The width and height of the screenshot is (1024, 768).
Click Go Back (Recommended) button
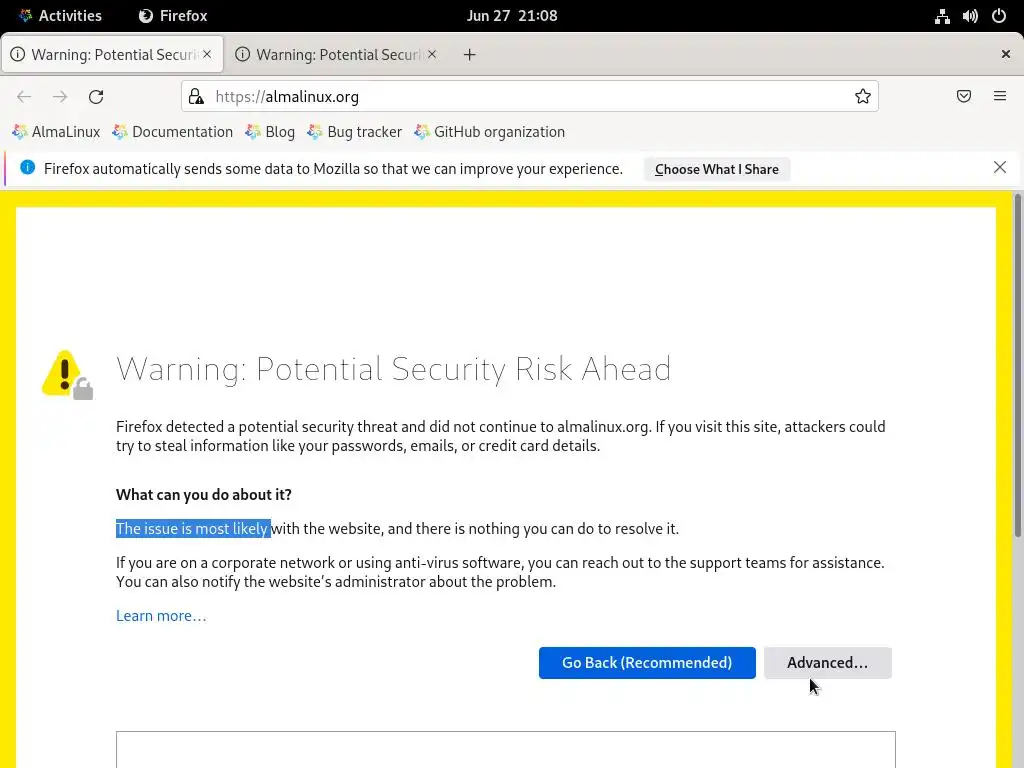pyautogui.click(x=647, y=663)
